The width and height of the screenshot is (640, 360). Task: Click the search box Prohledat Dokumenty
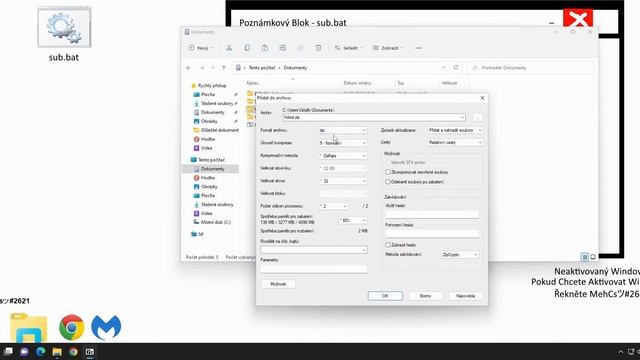click(x=531, y=68)
